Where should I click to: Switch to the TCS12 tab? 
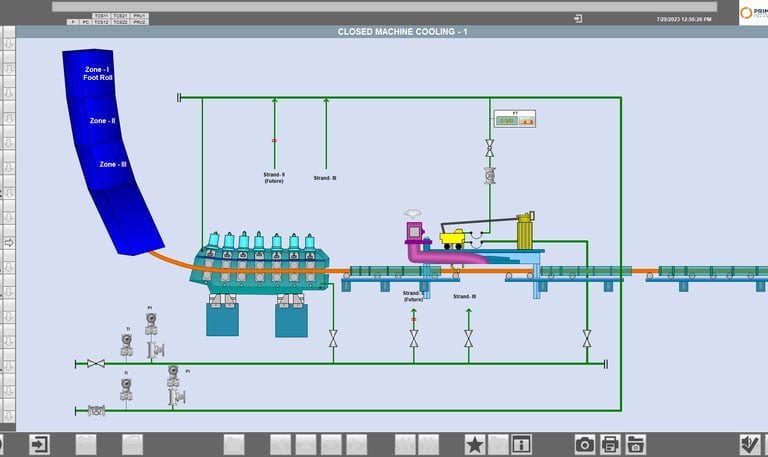(101, 22)
